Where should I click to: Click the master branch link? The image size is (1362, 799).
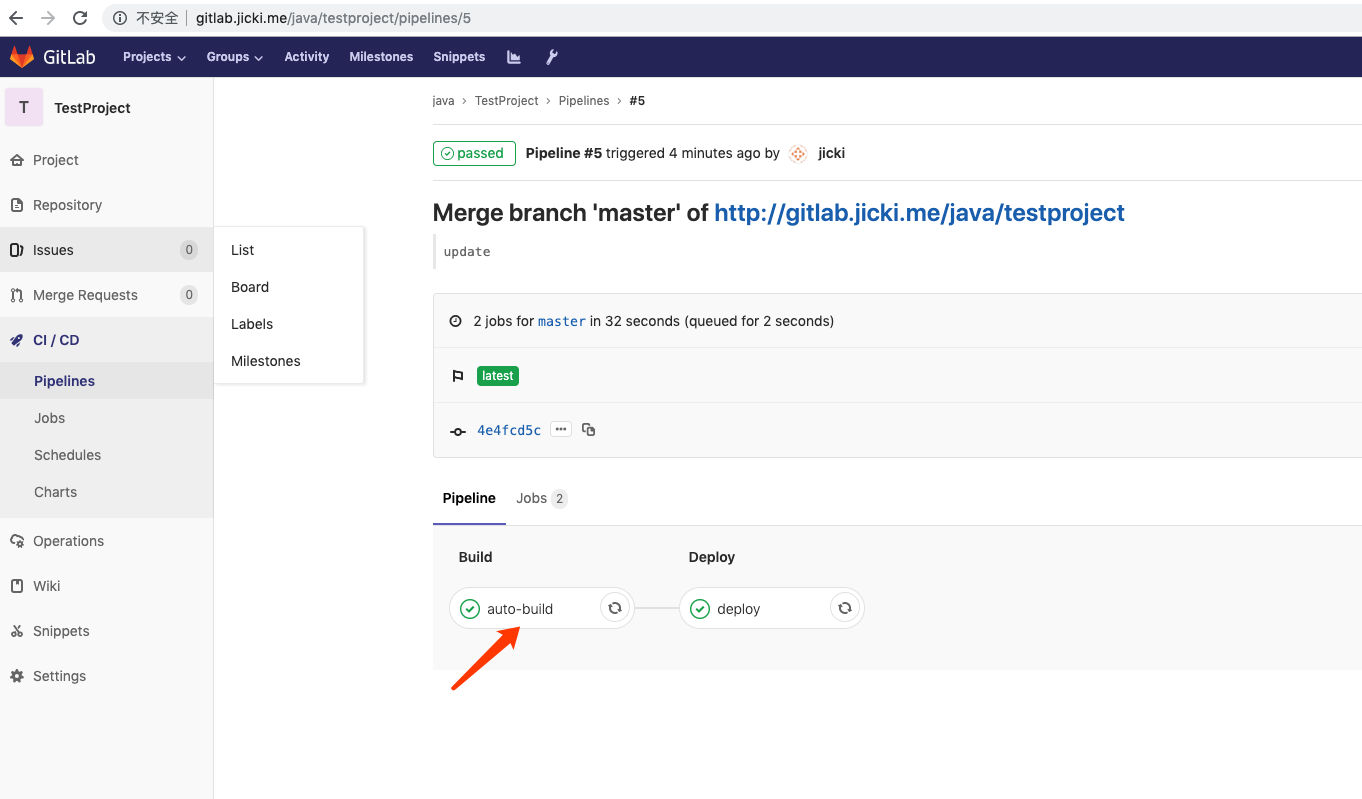[561, 321]
